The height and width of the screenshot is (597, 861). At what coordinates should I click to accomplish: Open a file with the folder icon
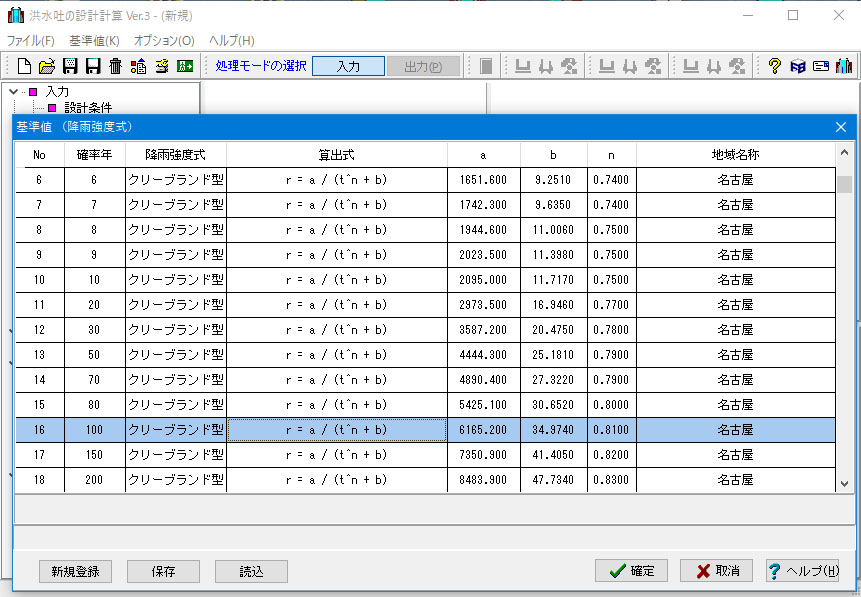click(47, 66)
